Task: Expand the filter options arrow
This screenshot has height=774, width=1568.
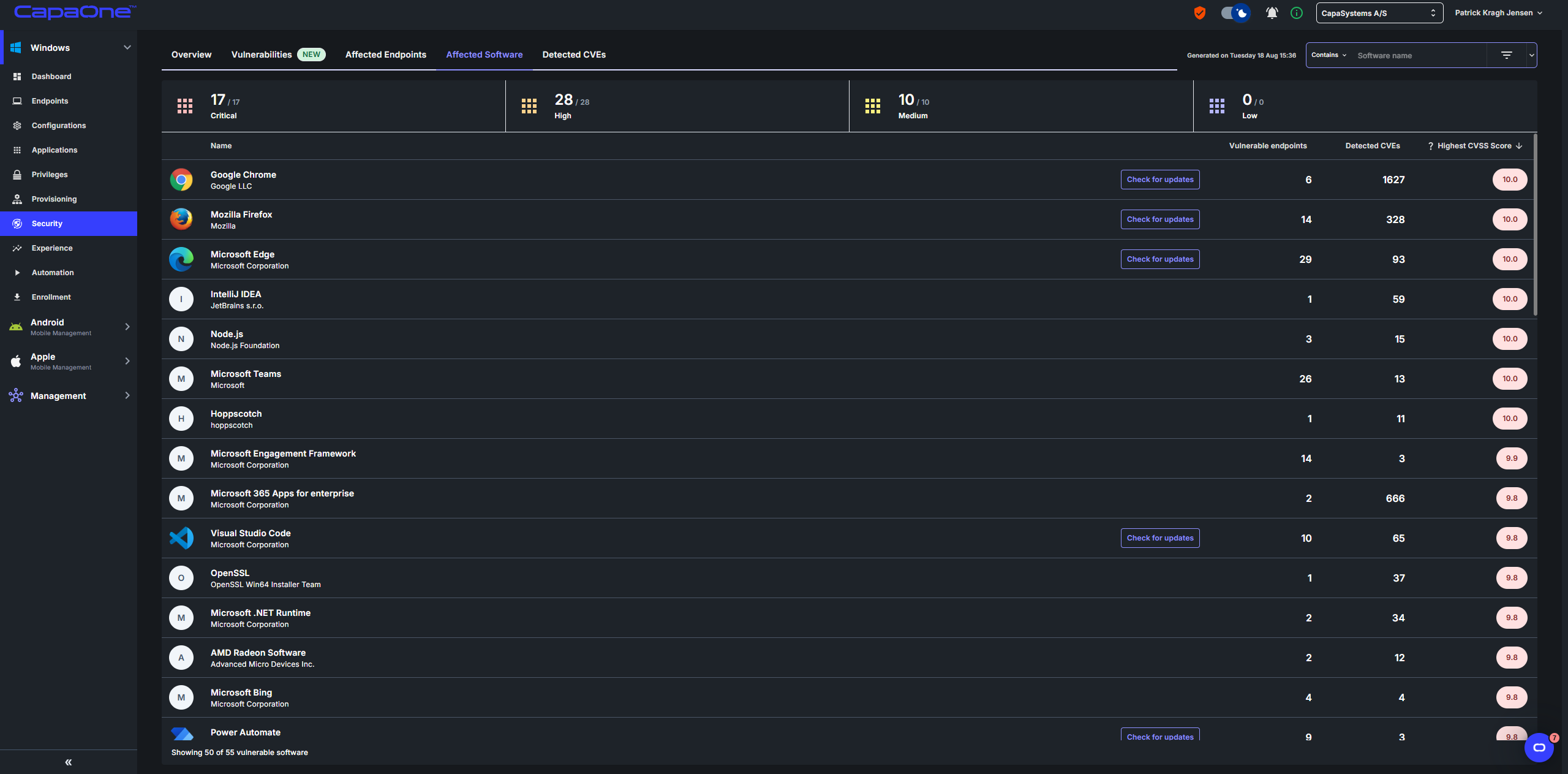Action: (x=1531, y=55)
